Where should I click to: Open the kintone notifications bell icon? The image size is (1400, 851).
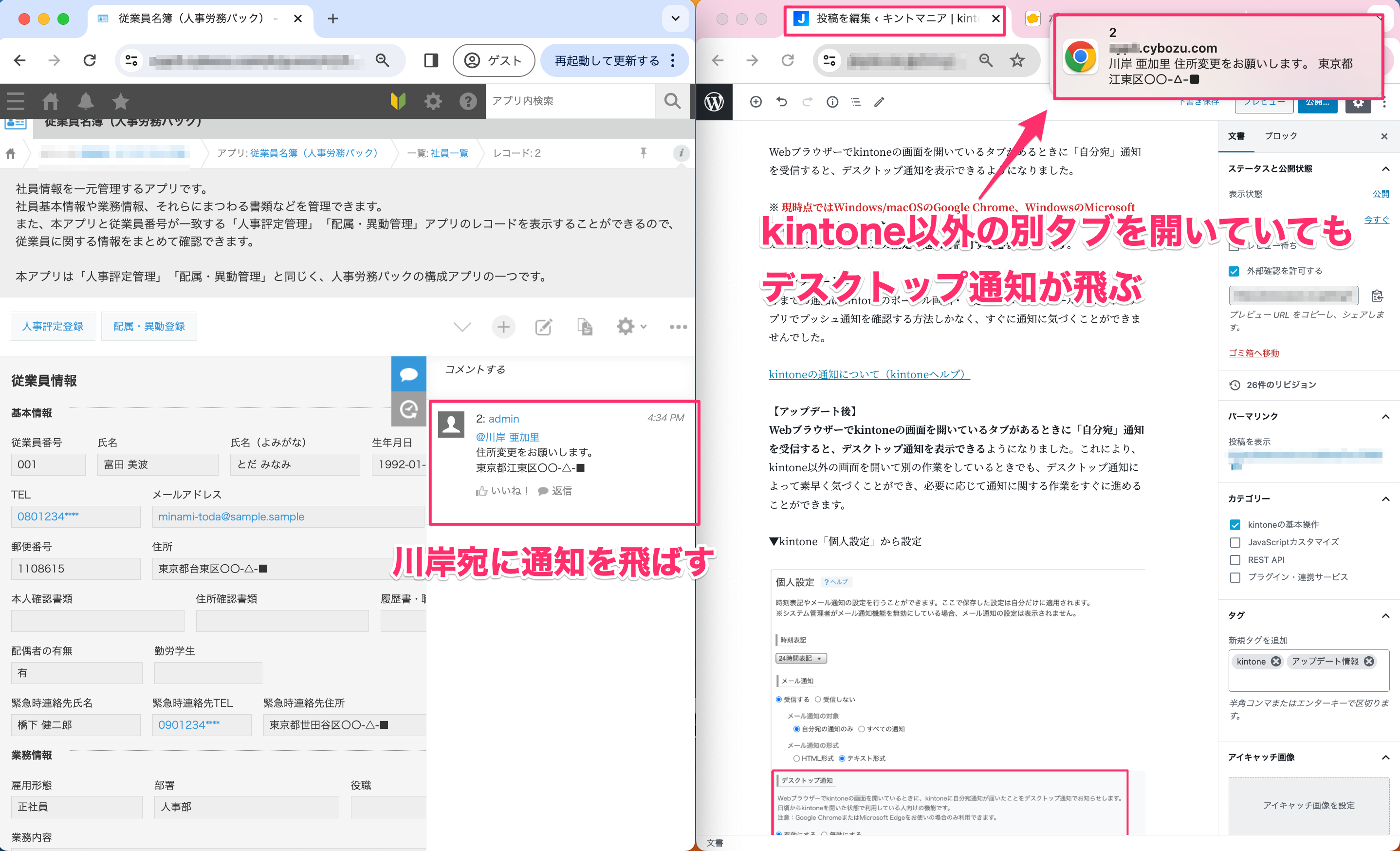[x=86, y=101]
